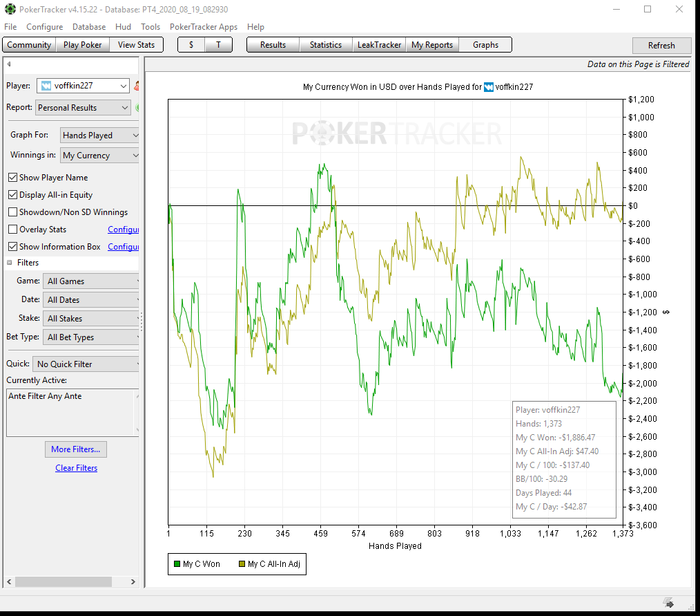Click the green icon beside Report dropdown
Image resolution: width=700 pixels, height=616 pixels.
137,108
